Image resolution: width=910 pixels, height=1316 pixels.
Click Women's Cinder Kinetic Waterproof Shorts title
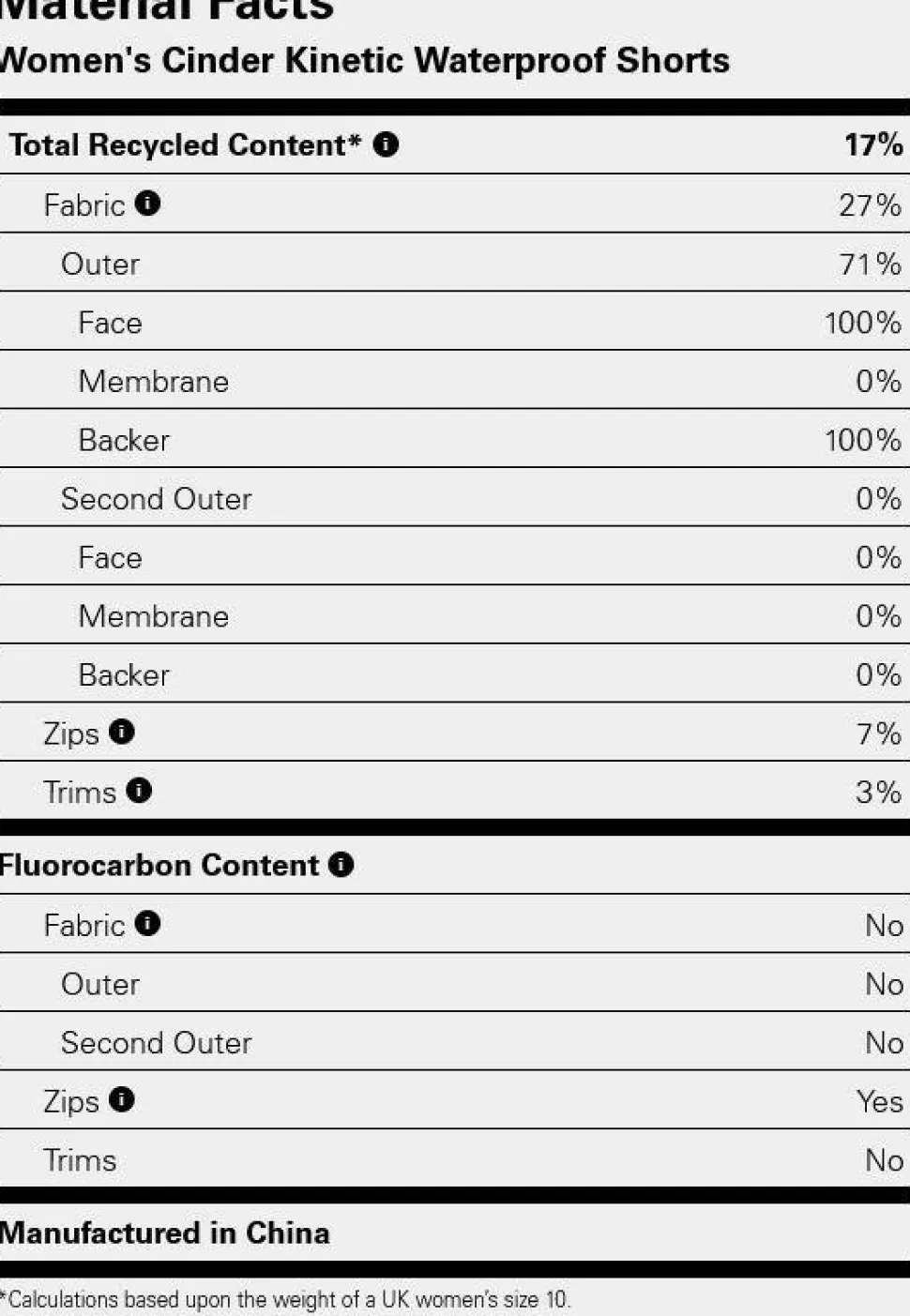[x=364, y=60]
